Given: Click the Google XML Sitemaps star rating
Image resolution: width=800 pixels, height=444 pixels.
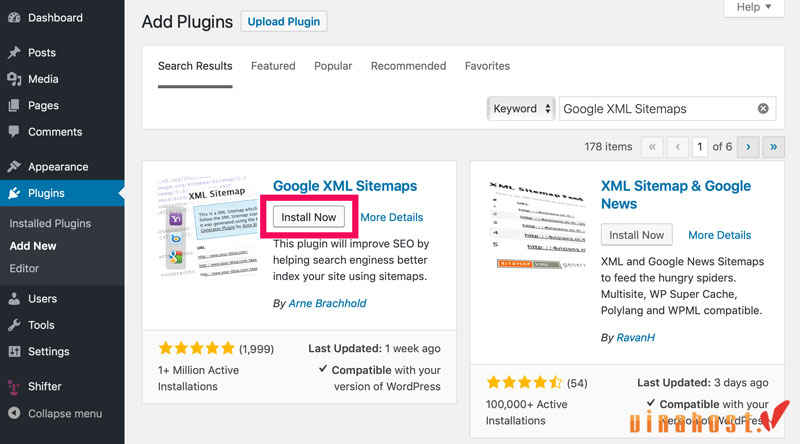Looking at the screenshot, I should 196,349.
